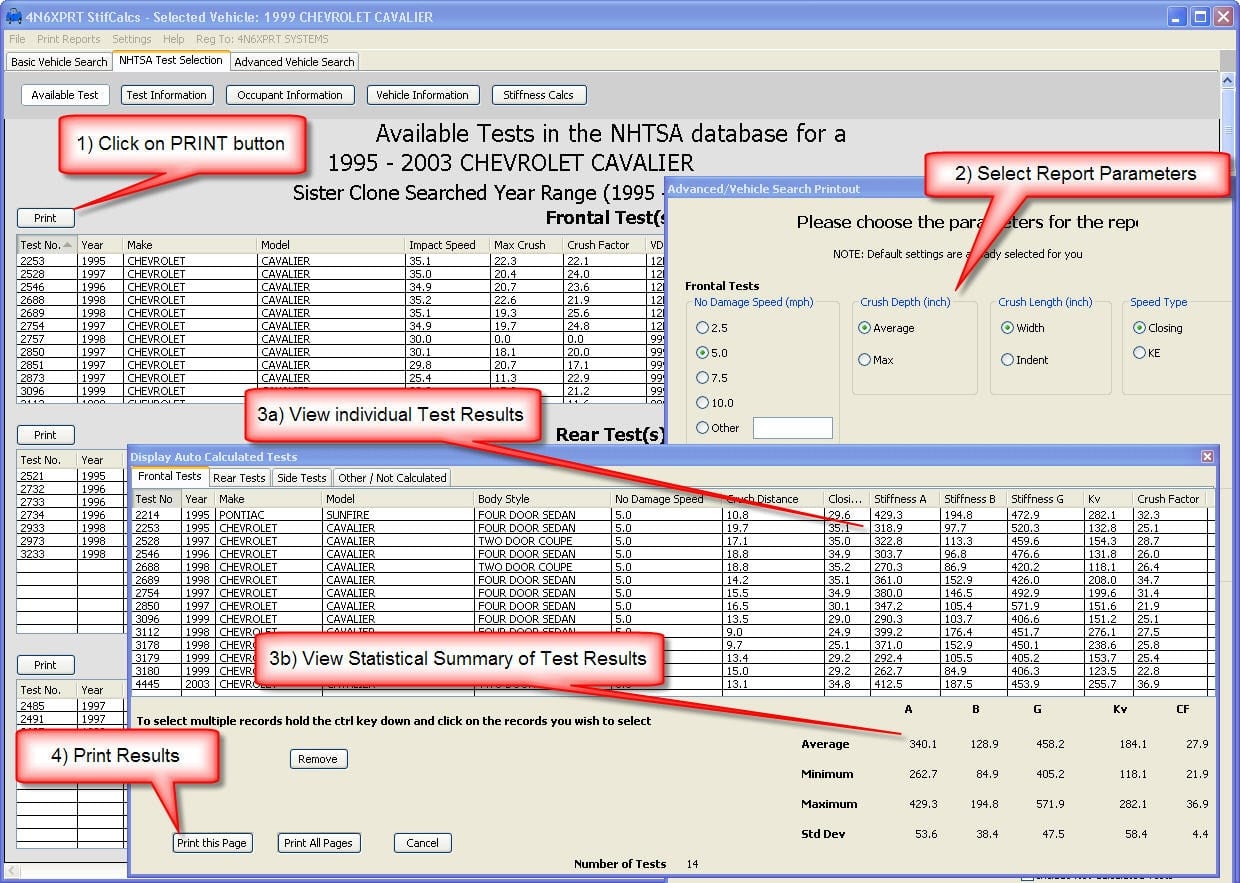Screen dimensions: 1240x883
Task: Open the Side Tests tab
Action: tap(301, 478)
